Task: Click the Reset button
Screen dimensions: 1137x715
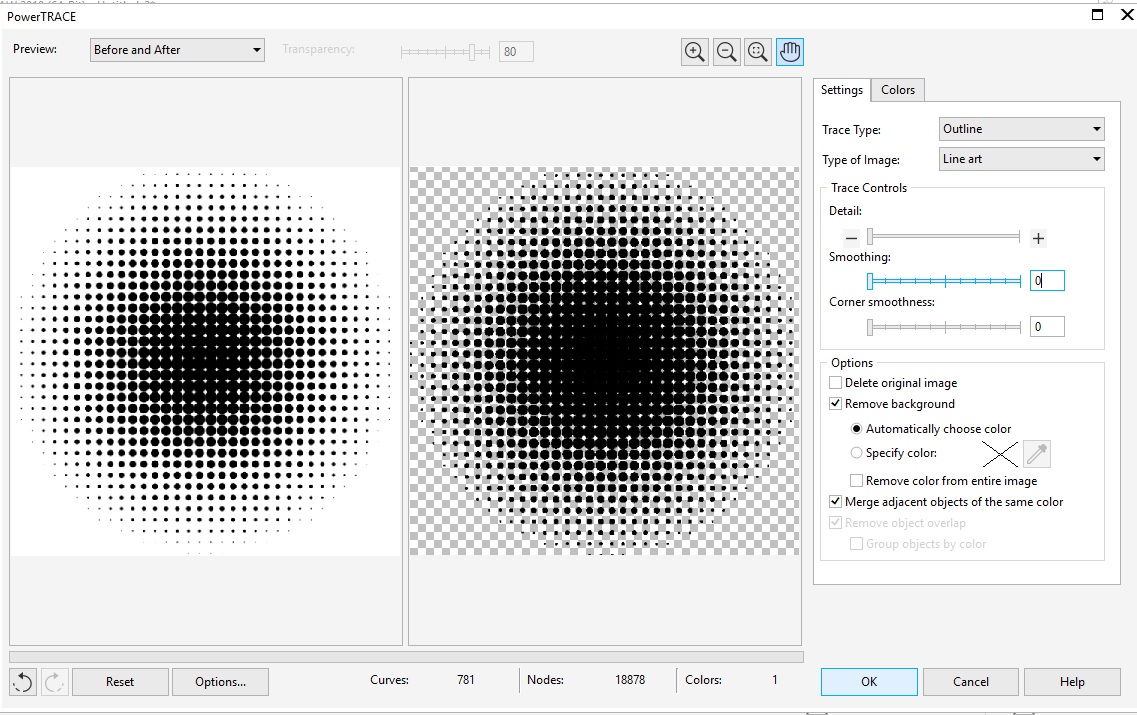Action: point(119,681)
